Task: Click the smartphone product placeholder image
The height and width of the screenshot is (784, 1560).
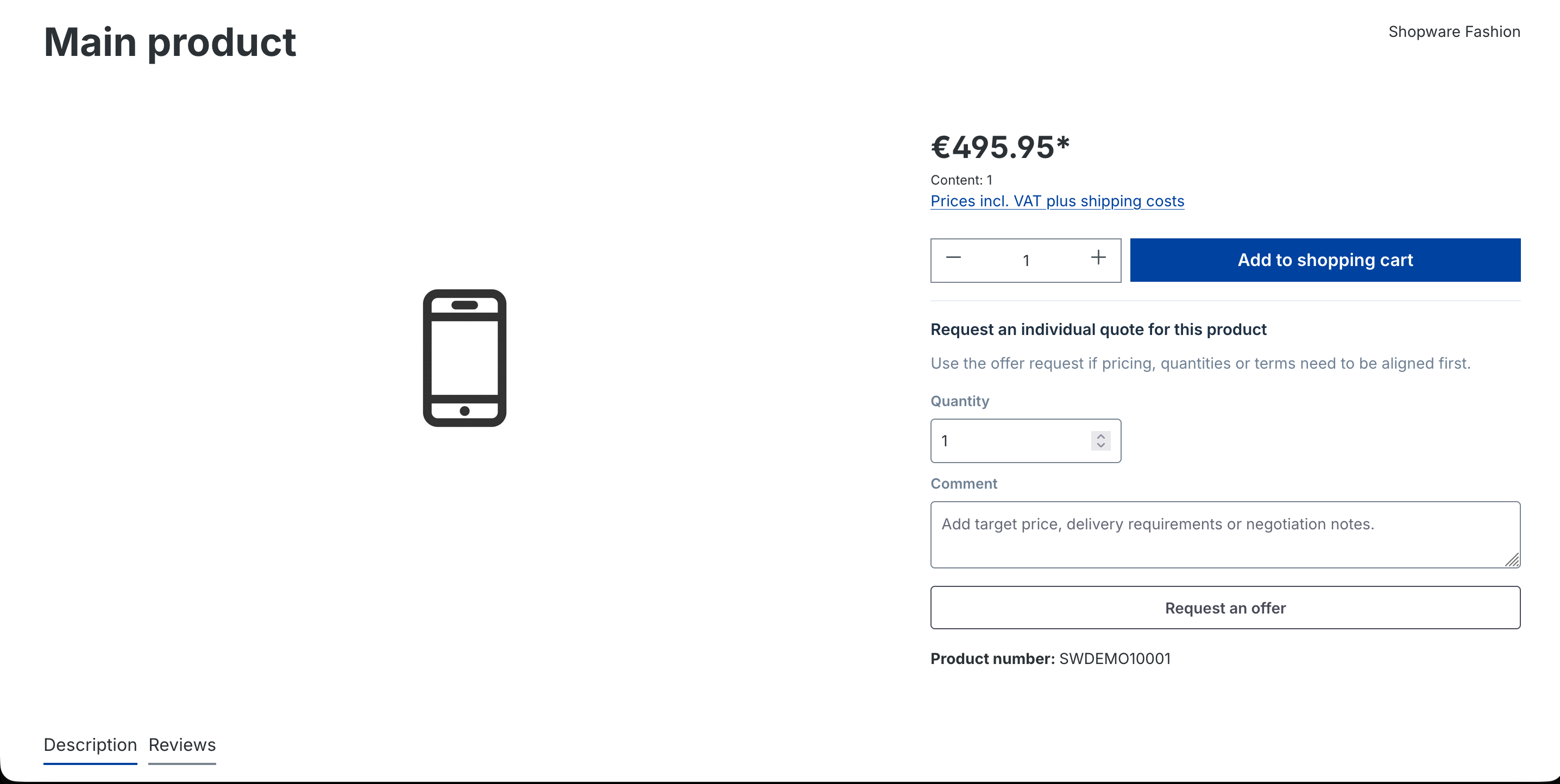Action: pyautogui.click(x=464, y=358)
